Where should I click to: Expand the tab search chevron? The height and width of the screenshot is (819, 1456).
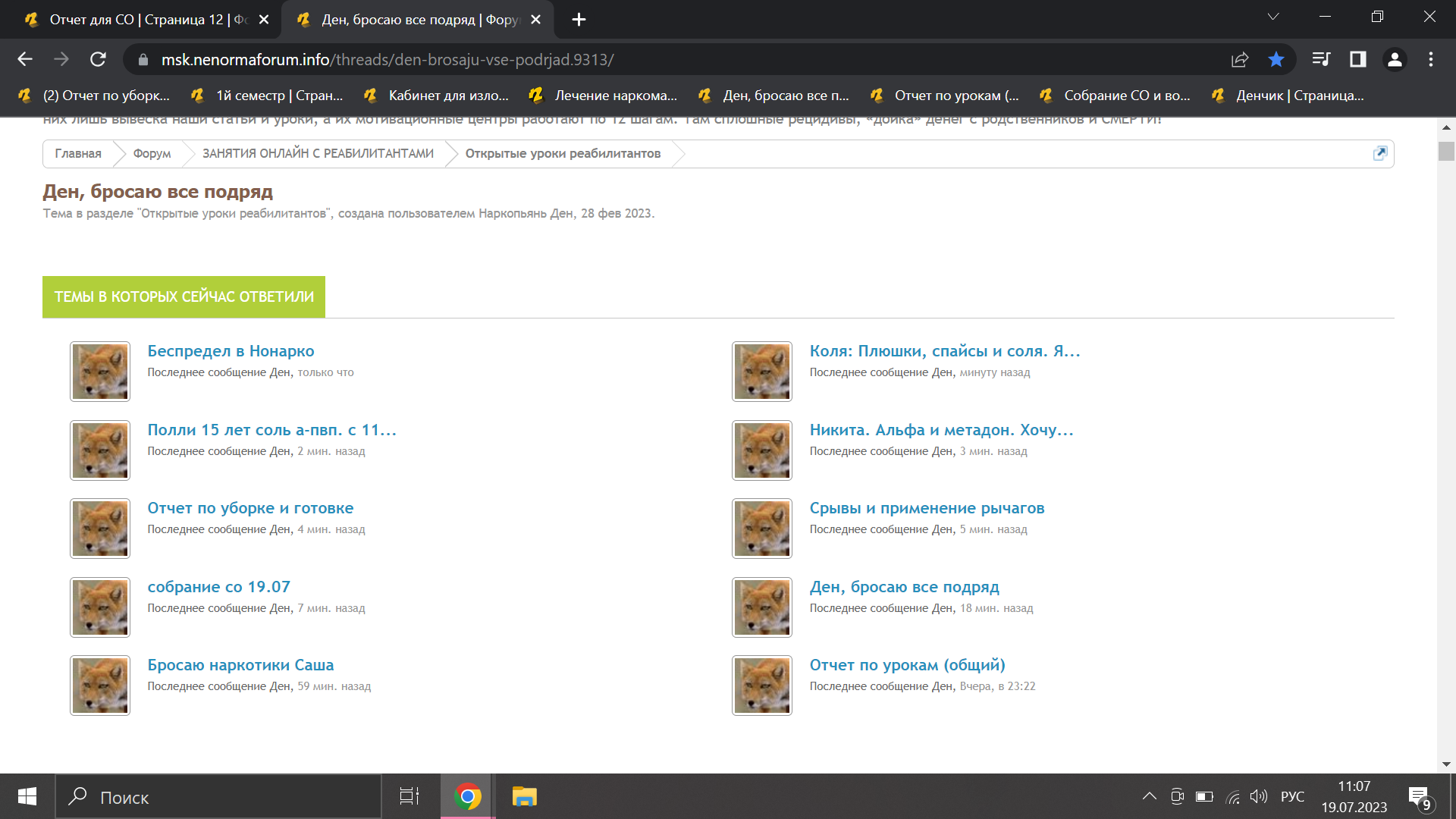point(1273,17)
